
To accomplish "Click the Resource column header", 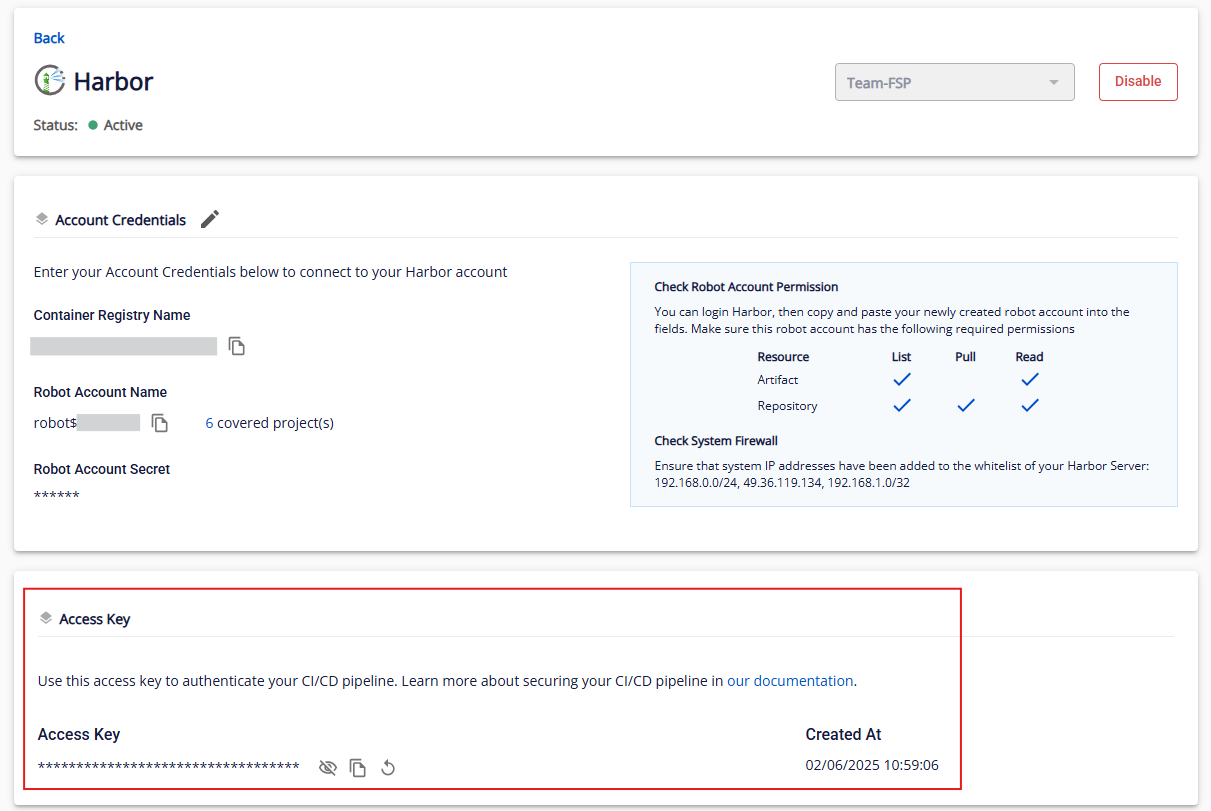I will pyautogui.click(x=784, y=357).
